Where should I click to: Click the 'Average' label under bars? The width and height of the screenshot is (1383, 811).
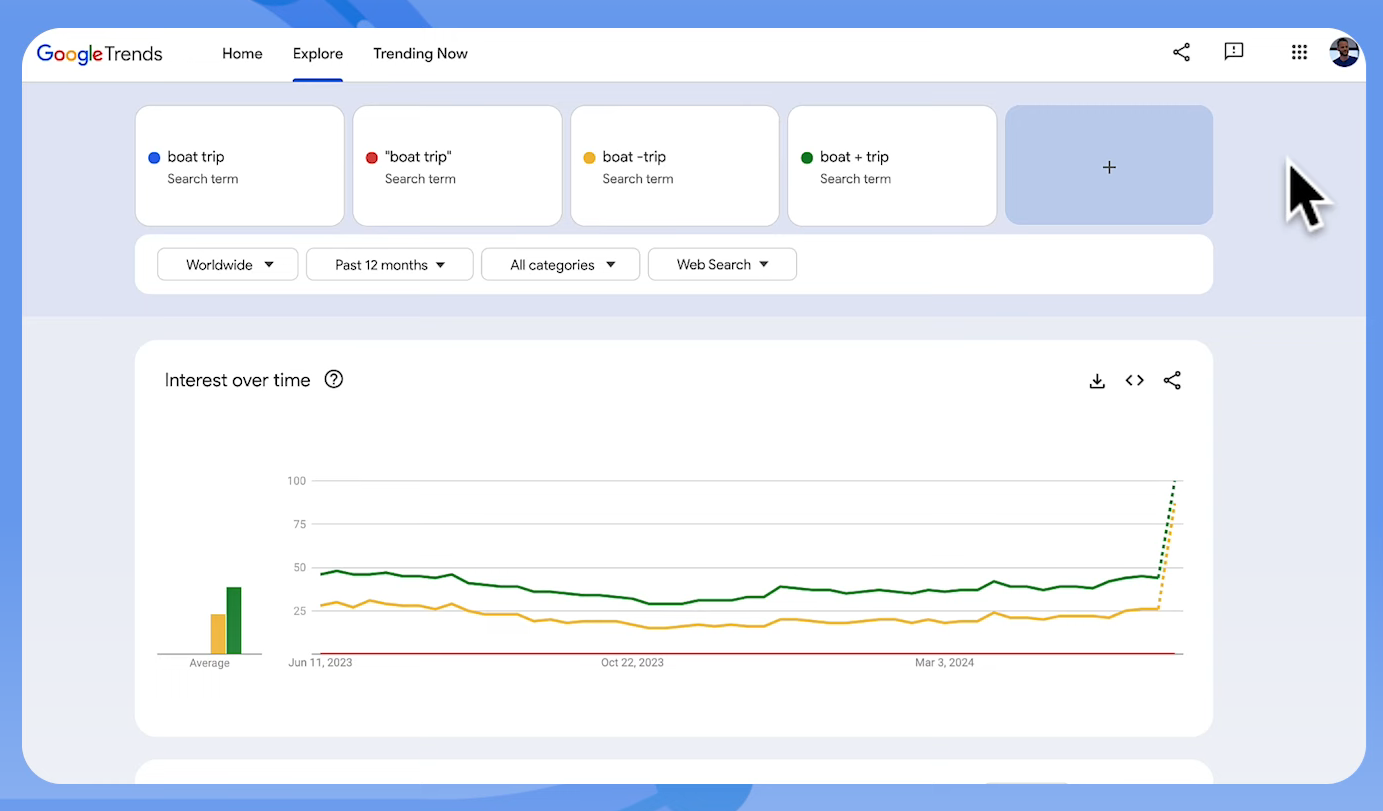209,663
